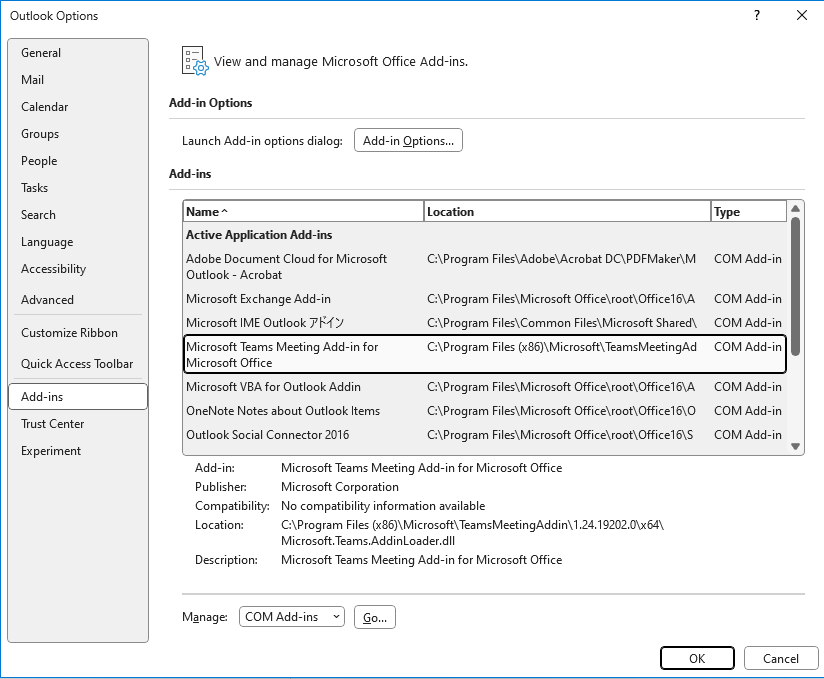Sort list by Location column header

click(566, 211)
